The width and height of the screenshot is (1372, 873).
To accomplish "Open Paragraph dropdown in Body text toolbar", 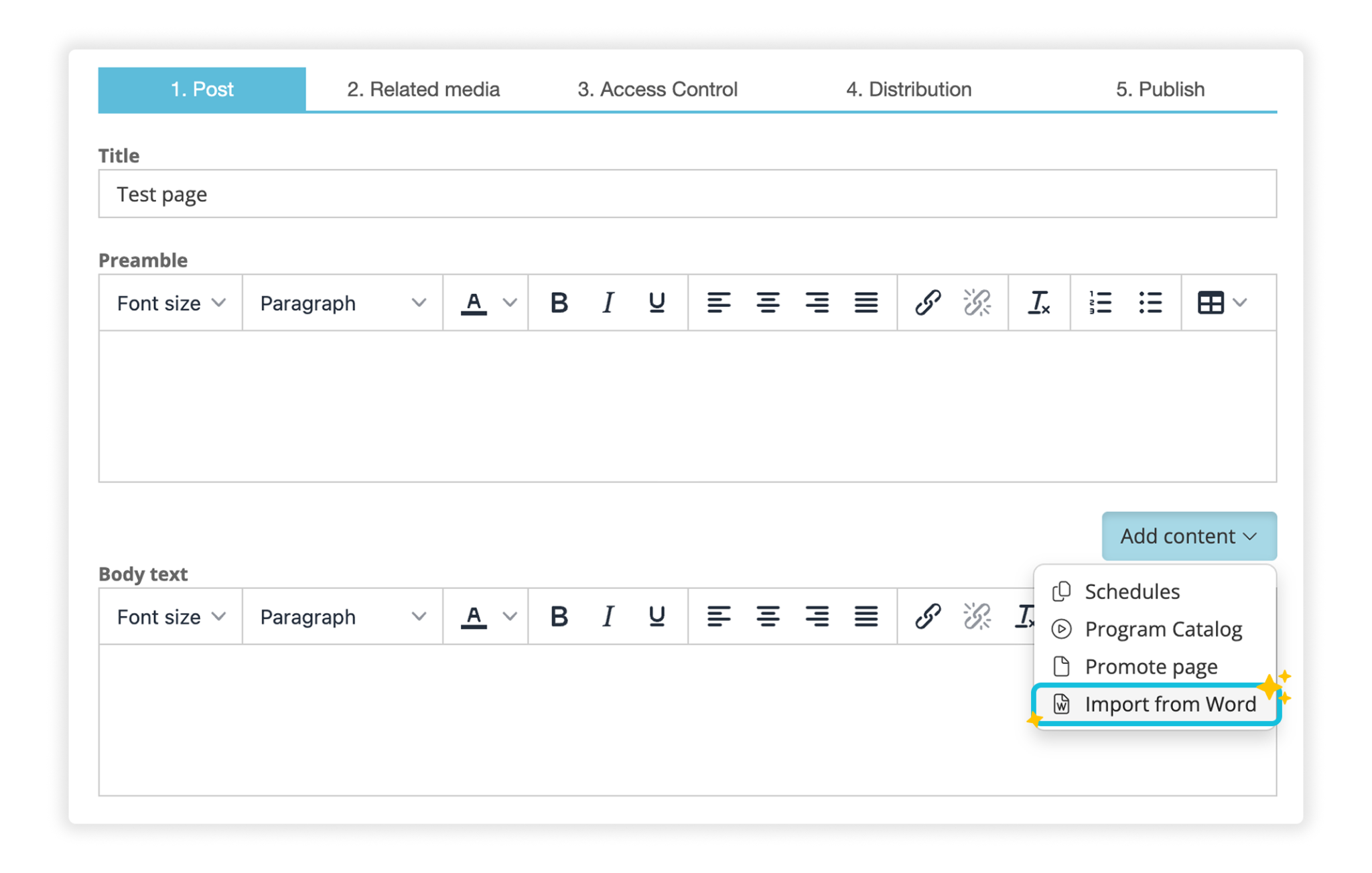I will point(342,616).
